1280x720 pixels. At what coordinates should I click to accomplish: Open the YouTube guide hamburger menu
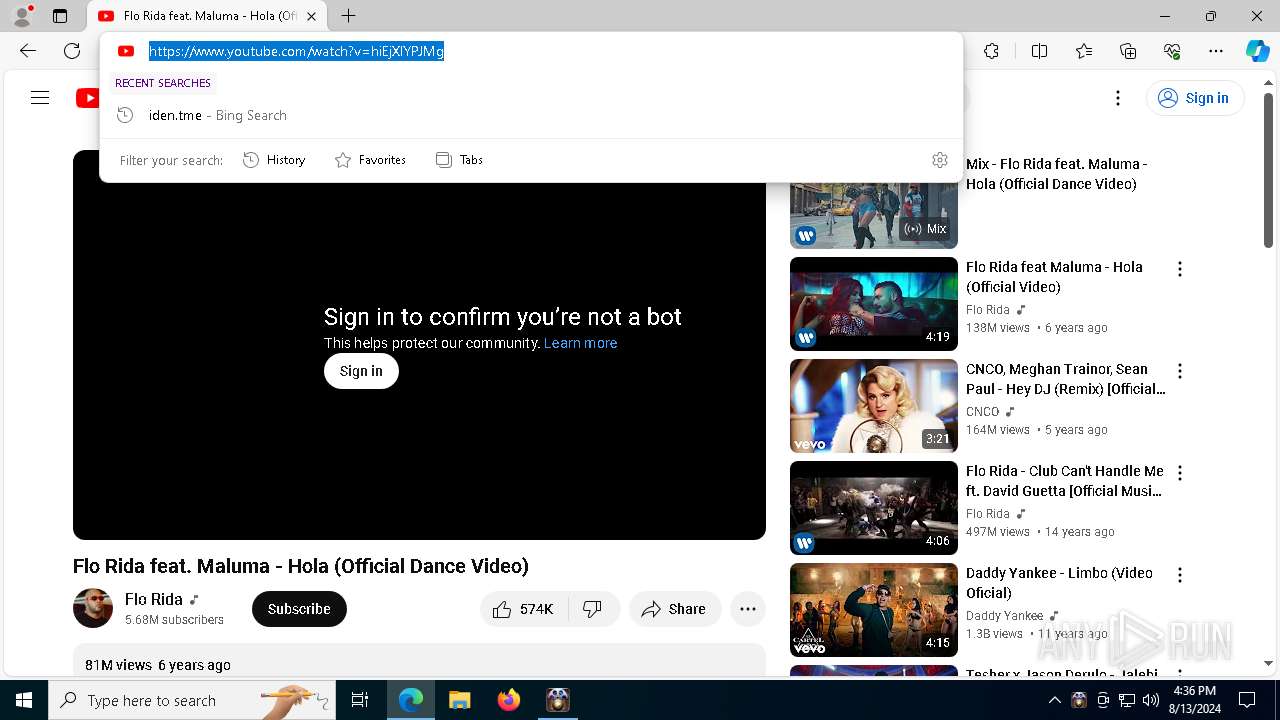tap(40, 97)
